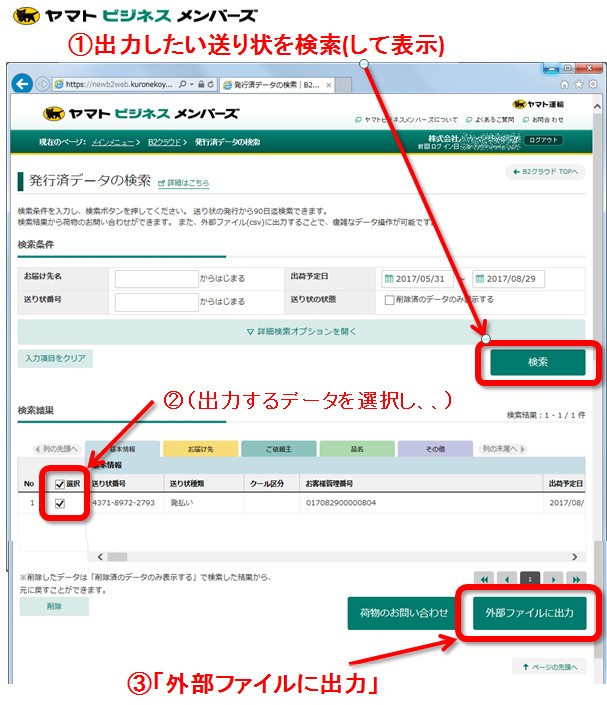Click the 送り状番号 input field
607x705 pixels.
click(156, 302)
